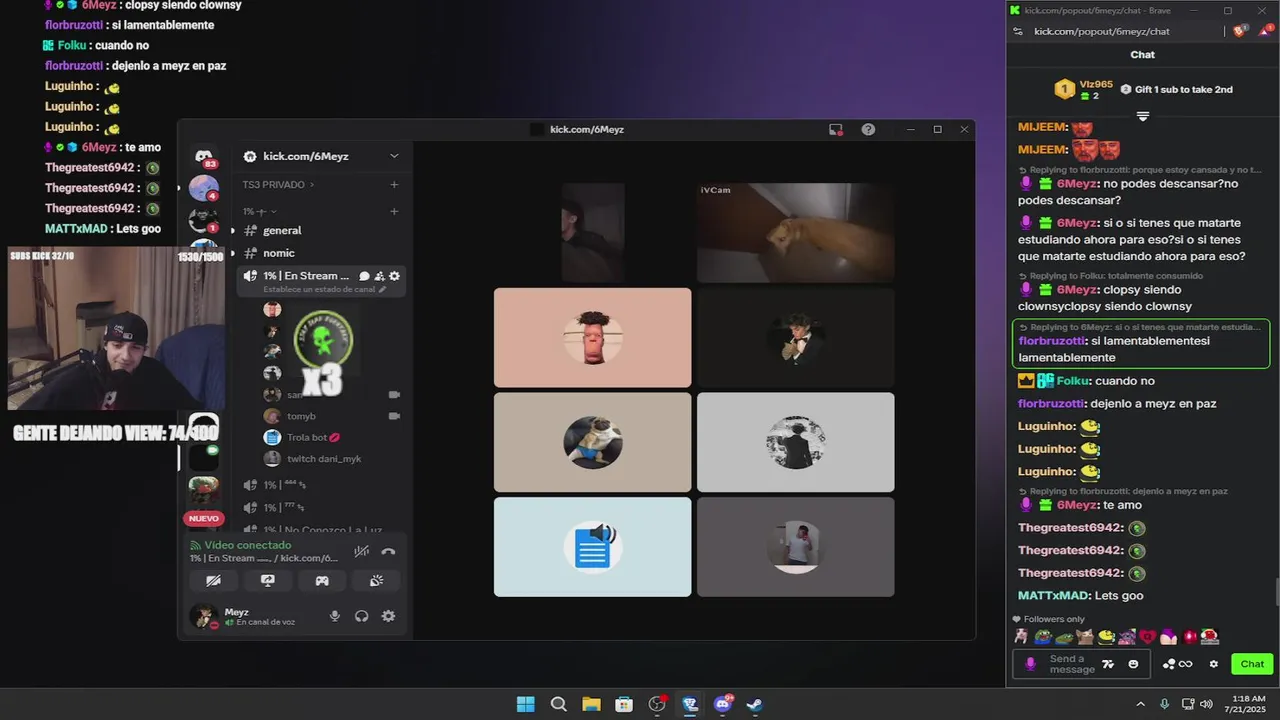Open Kick chat settings gear
Viewport: 1280px width, 720px height.
[x=1214, y=664]
